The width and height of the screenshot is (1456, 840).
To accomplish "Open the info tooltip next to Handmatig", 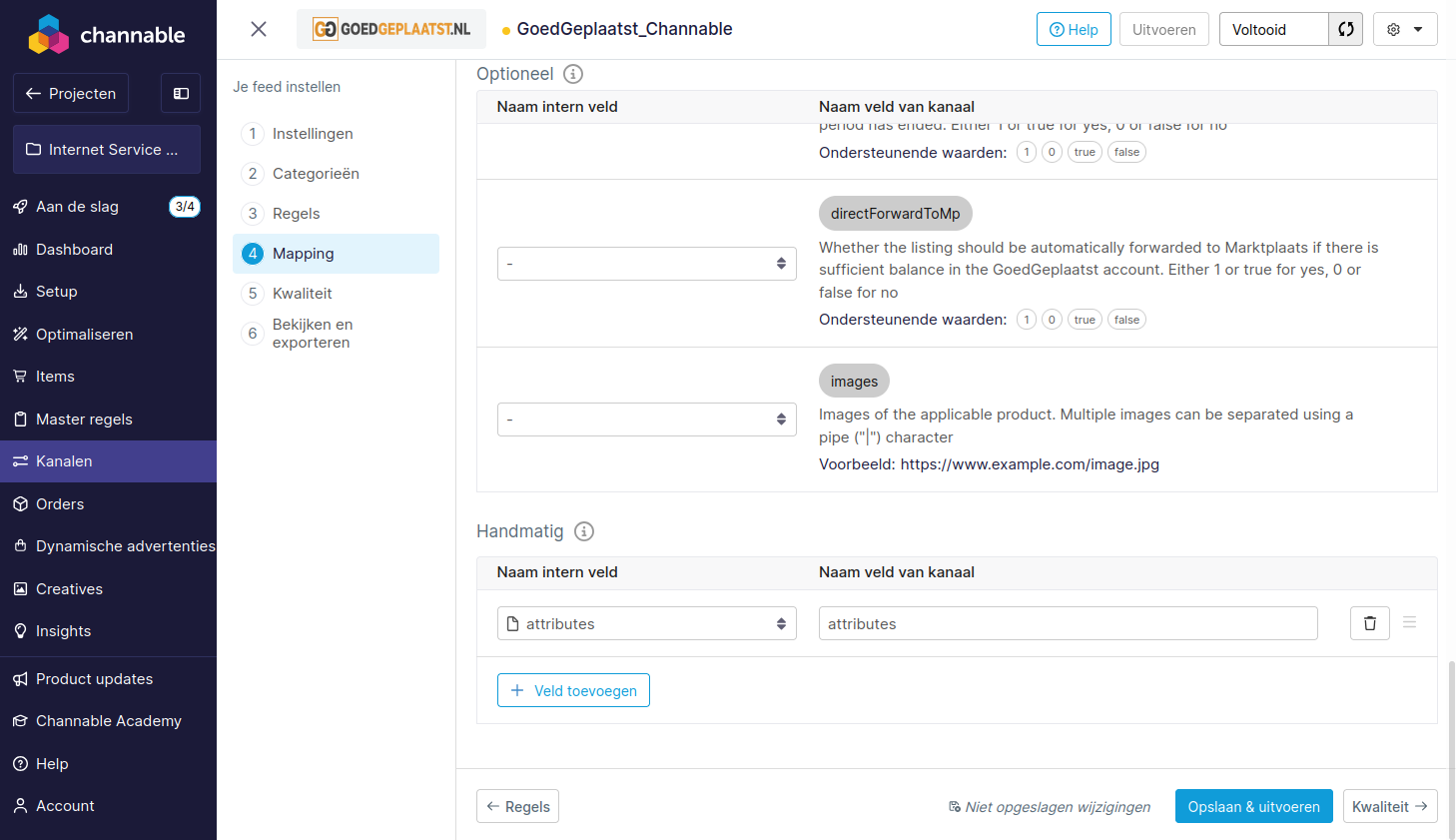I will pos(584,531).
